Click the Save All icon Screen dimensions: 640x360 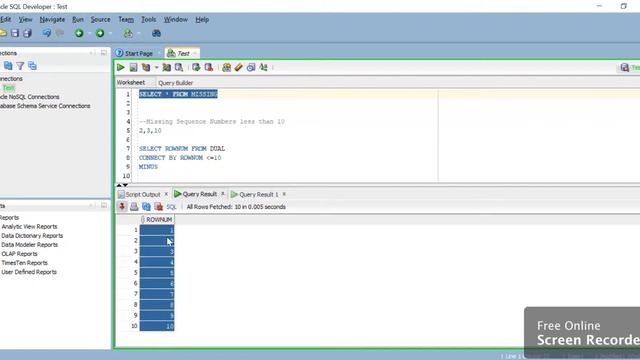pos(27,33)
